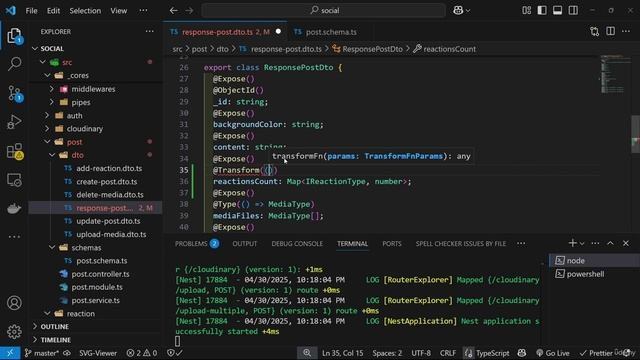This screenshot has height=360, width=640.
Task: Switch to the OUTPUT panel tab
Action: [245, 244]
